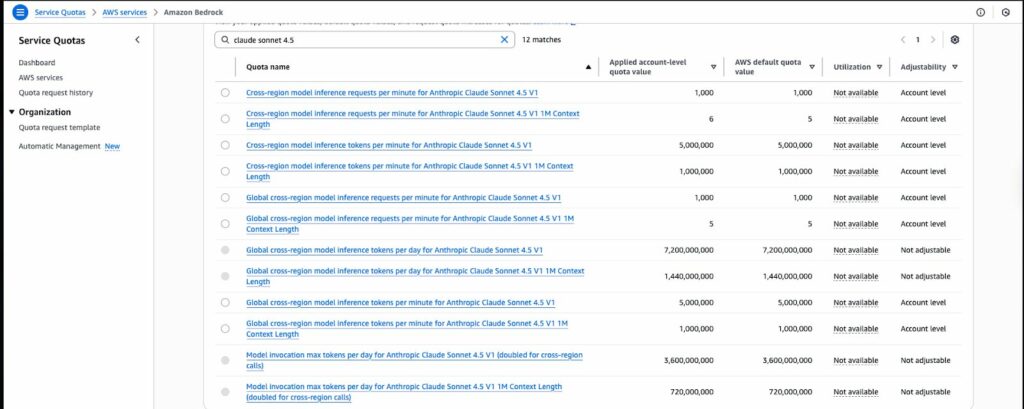Open Quota request history

click(56, 93)
